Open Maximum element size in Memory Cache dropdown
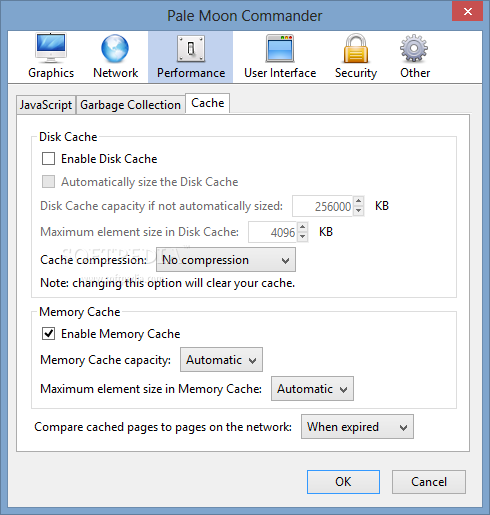The width and height of the screenshot is (490, 515). (312, 389)
